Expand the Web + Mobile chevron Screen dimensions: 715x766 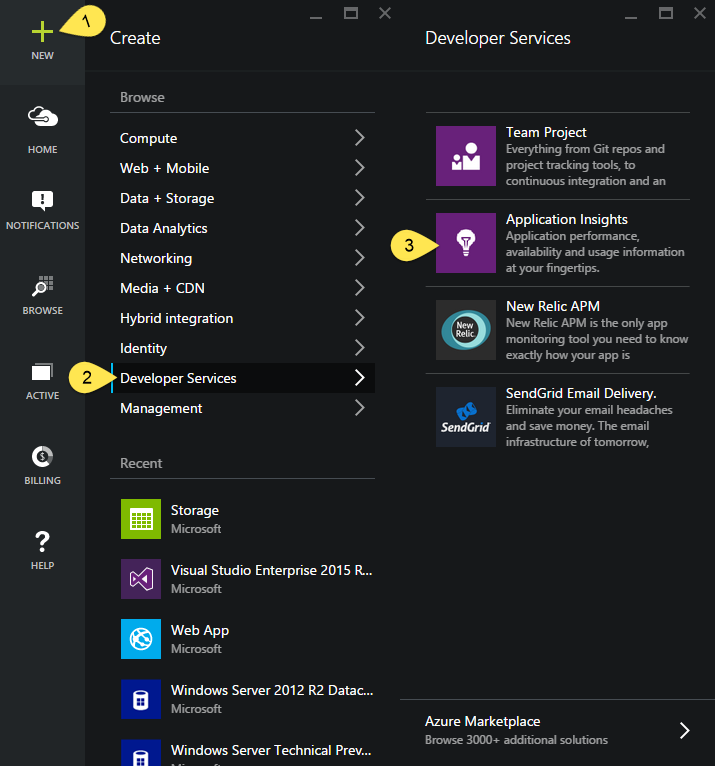tap(360, 168)
